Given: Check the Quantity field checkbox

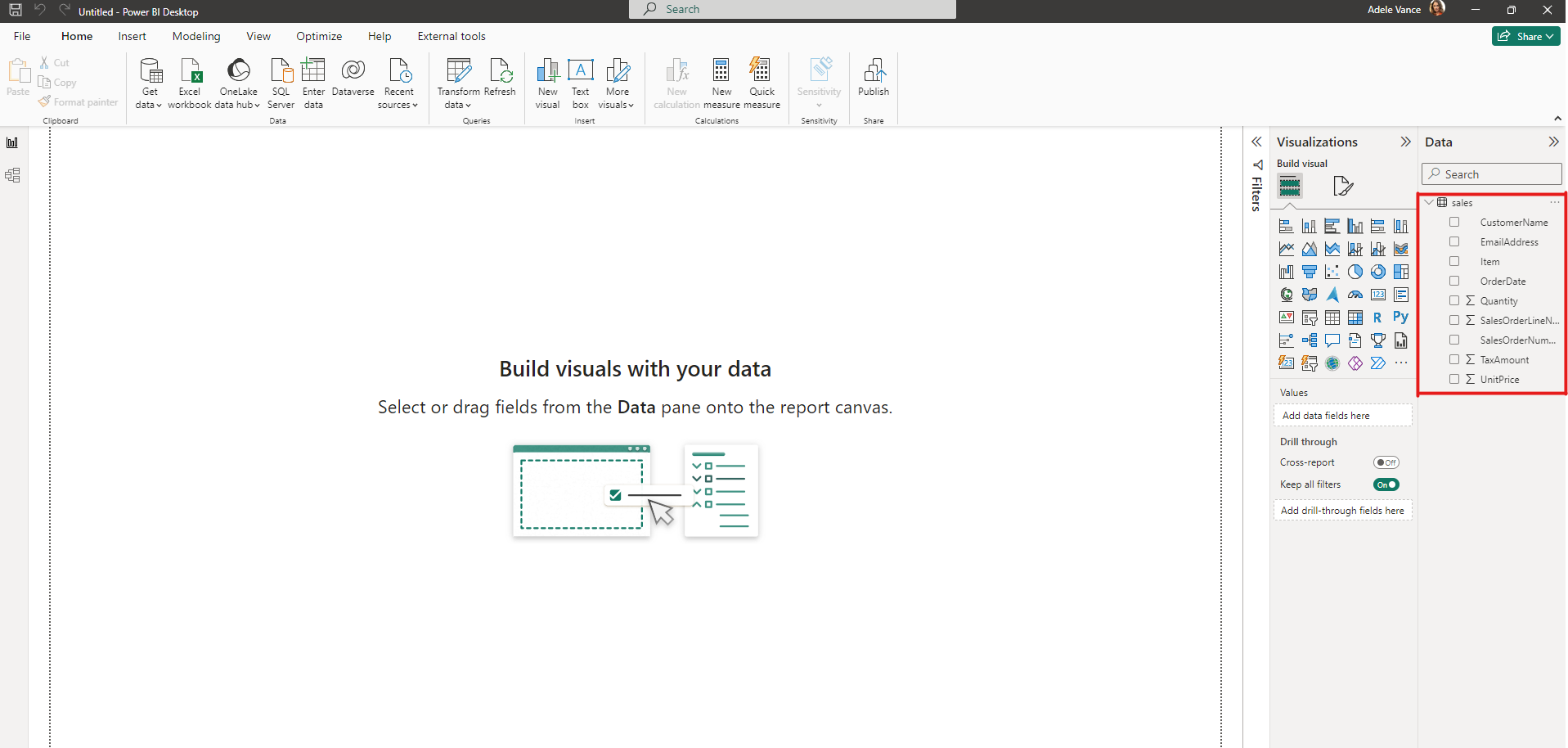Looking at the screenshot, I should coord(1454,300).
